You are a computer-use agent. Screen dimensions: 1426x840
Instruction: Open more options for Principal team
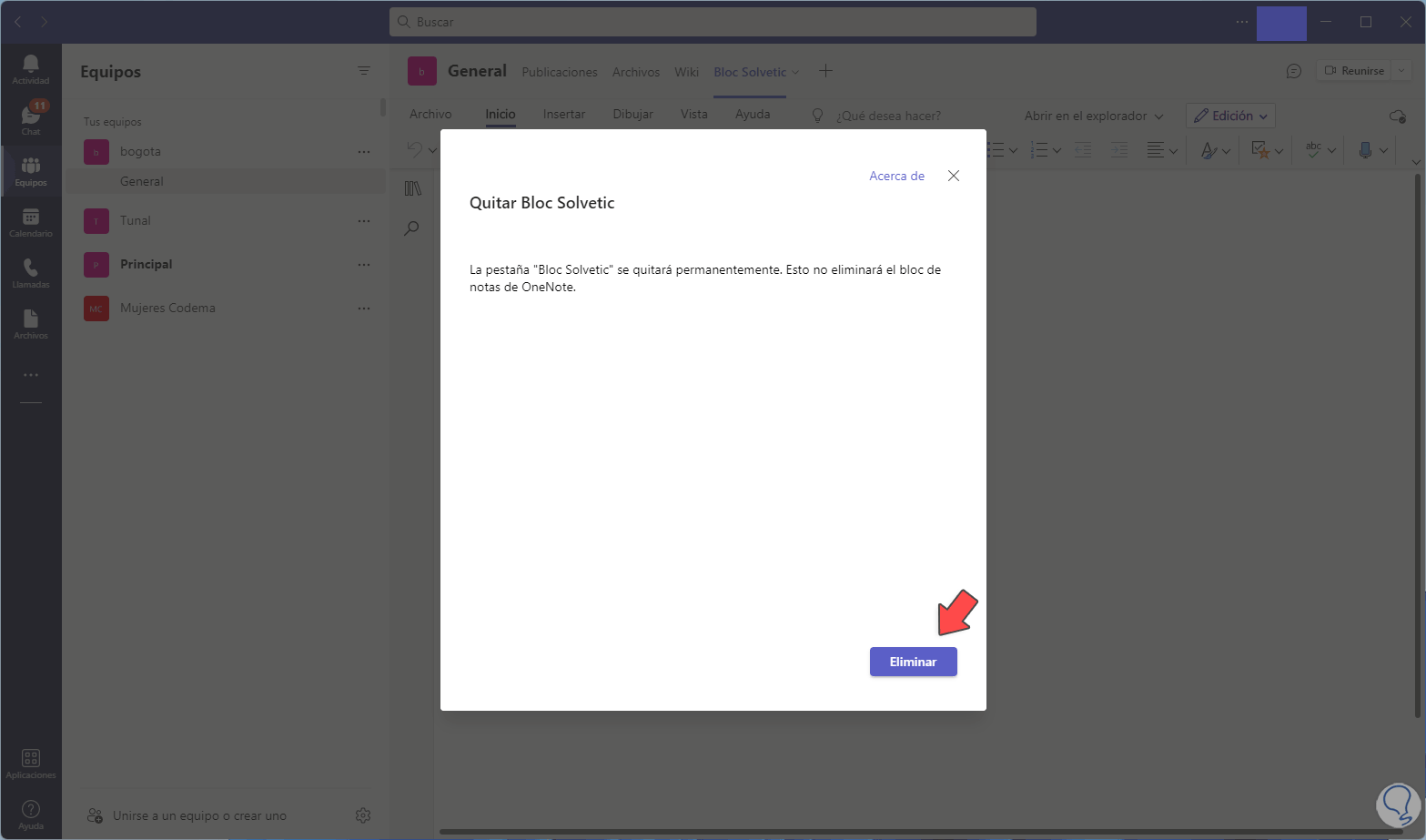pos(364,265)
